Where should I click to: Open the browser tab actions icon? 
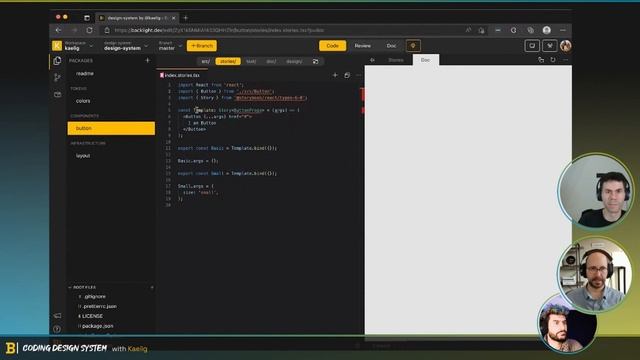point(87,18)
